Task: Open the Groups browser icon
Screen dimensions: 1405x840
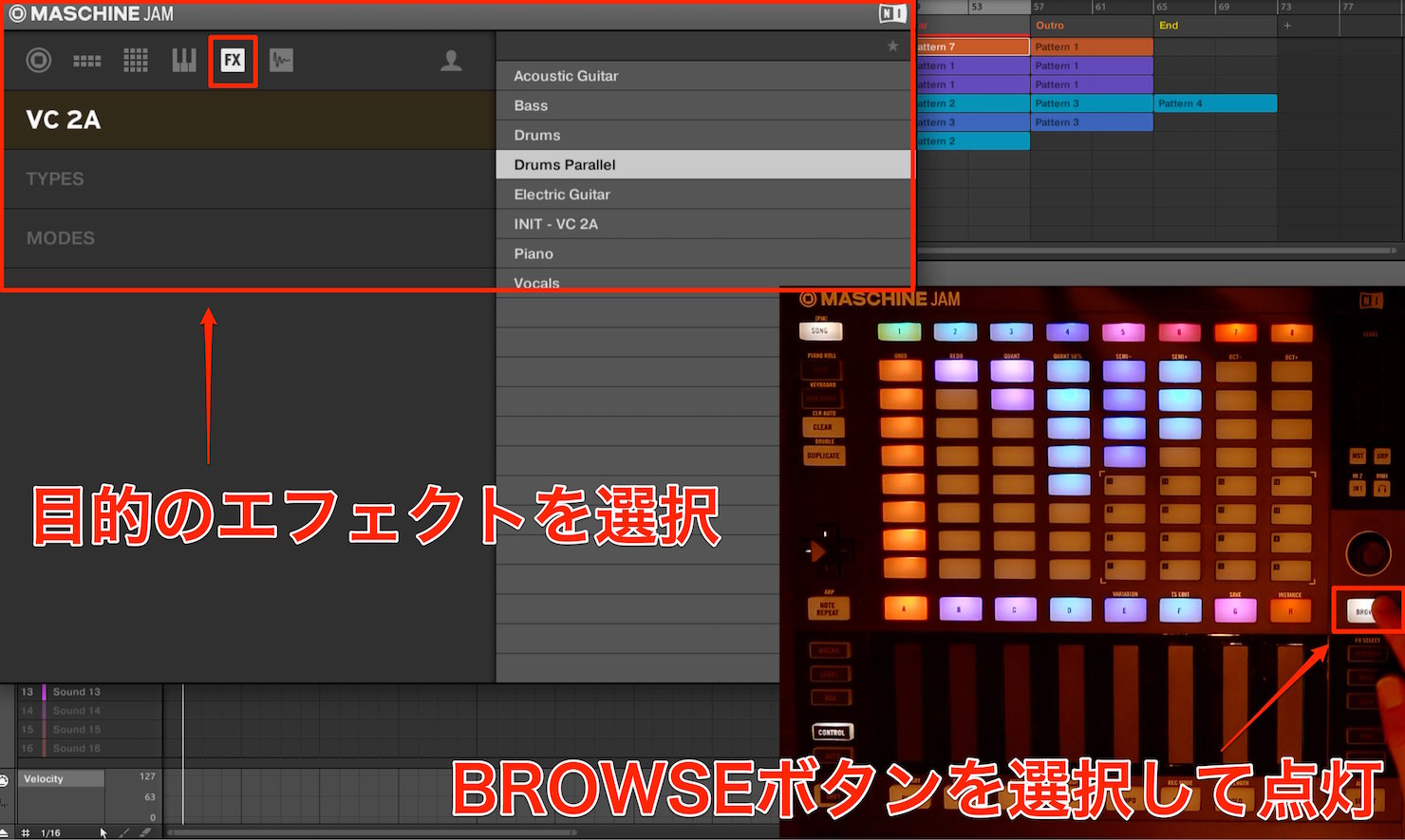Action: [87, 61]
